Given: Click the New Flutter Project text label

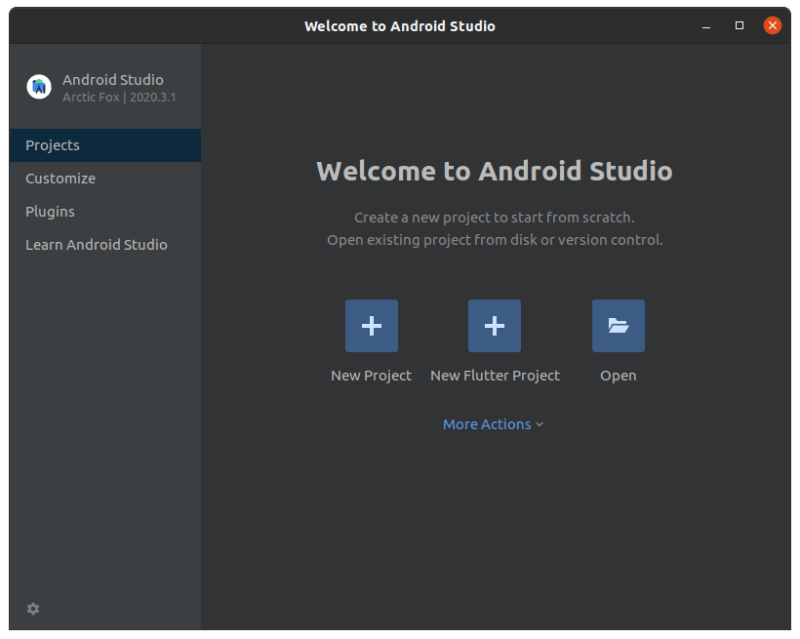Looking at the screenshot, I should (494, 376).
